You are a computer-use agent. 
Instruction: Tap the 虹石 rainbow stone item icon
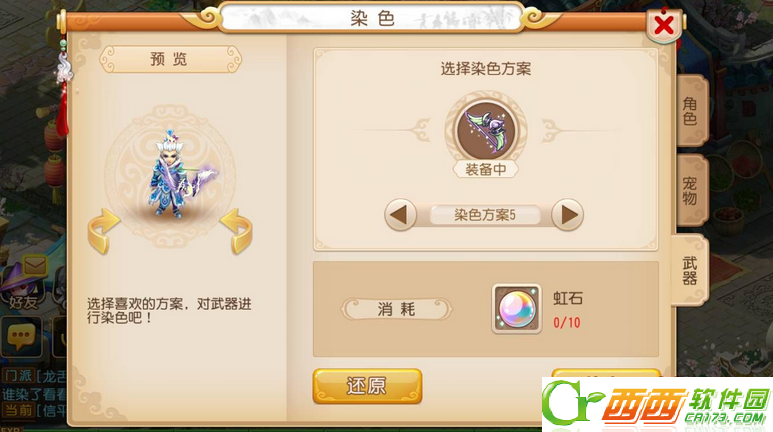point(516,309)
